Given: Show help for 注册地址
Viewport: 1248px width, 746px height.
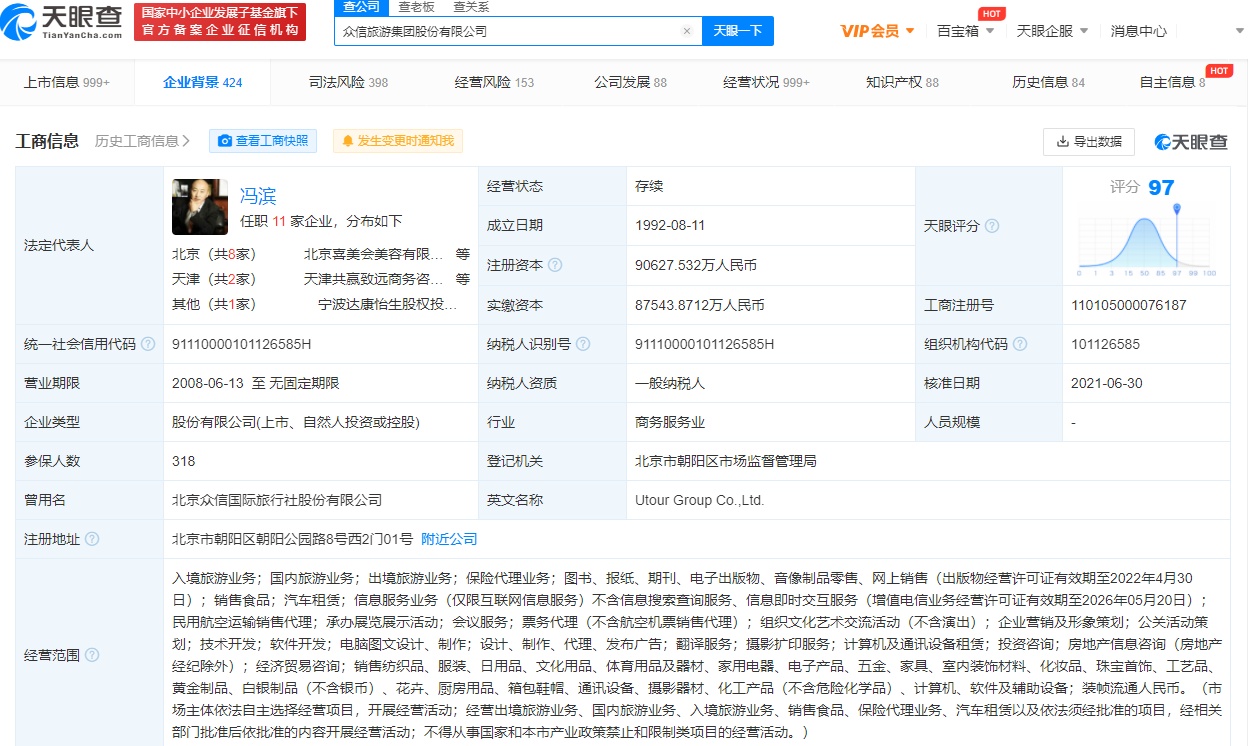Looking at the screenshot, I should [x=92, y=539].
